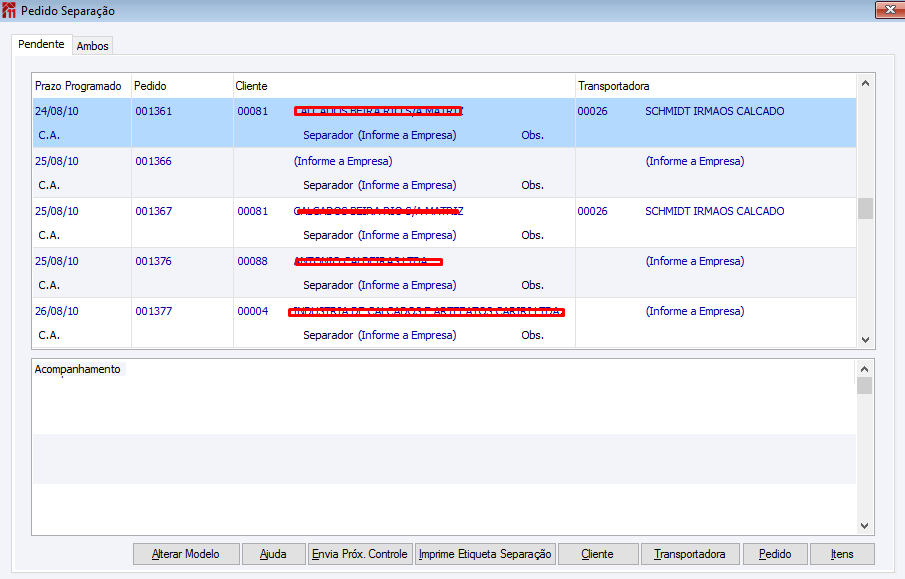The height and width of the screenshot is (579, 905).
Task: Click the order list scroll down arrow
Action: [865, 340]
